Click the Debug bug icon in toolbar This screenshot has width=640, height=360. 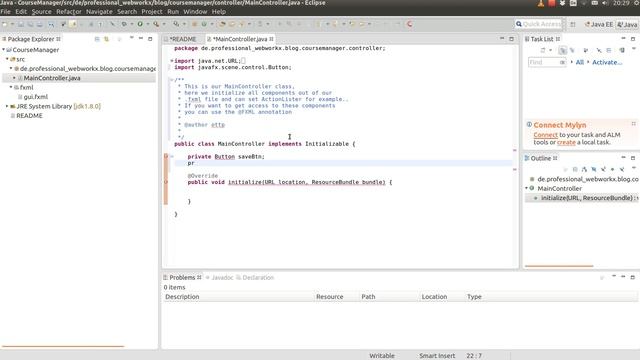point(124,24)
